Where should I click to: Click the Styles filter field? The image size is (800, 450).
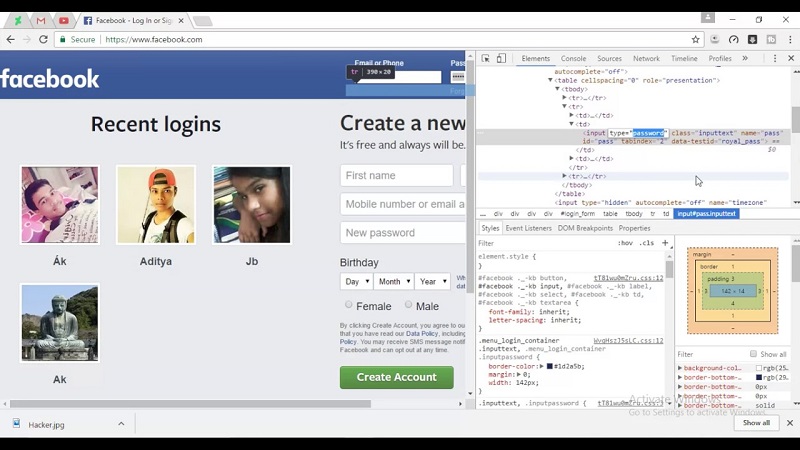pos(546,243)
